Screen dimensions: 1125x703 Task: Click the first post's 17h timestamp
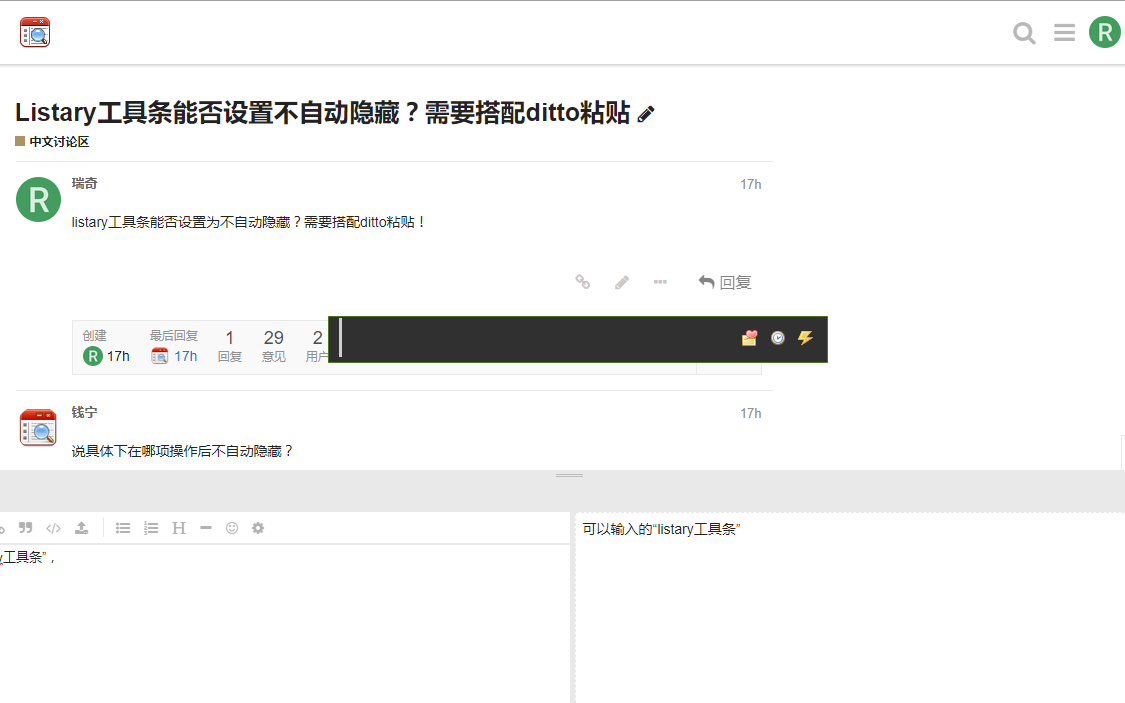pyautogui.click(x=750, y=184)
